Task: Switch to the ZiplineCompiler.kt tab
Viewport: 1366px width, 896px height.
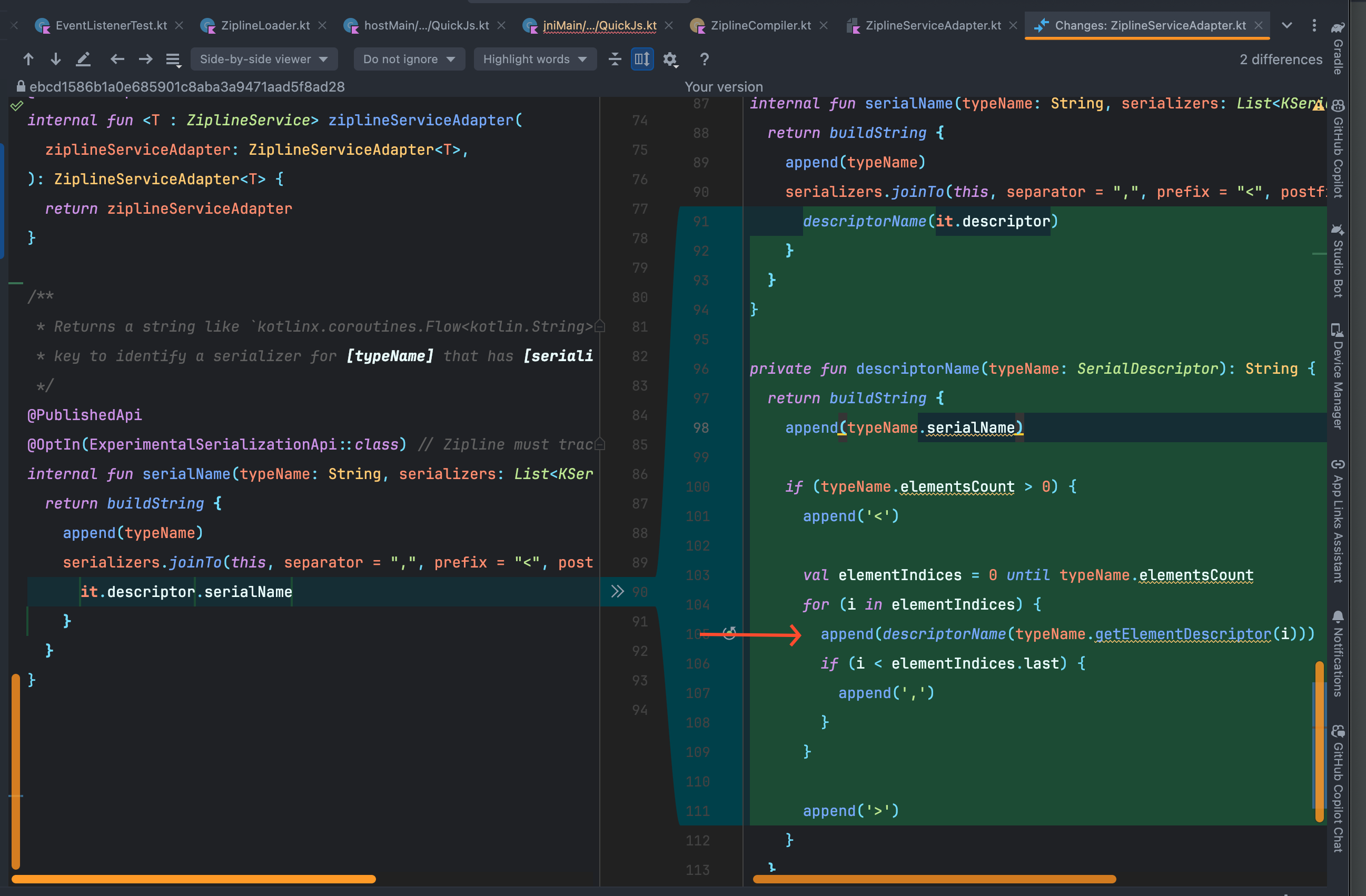Action: pos(760,25)
